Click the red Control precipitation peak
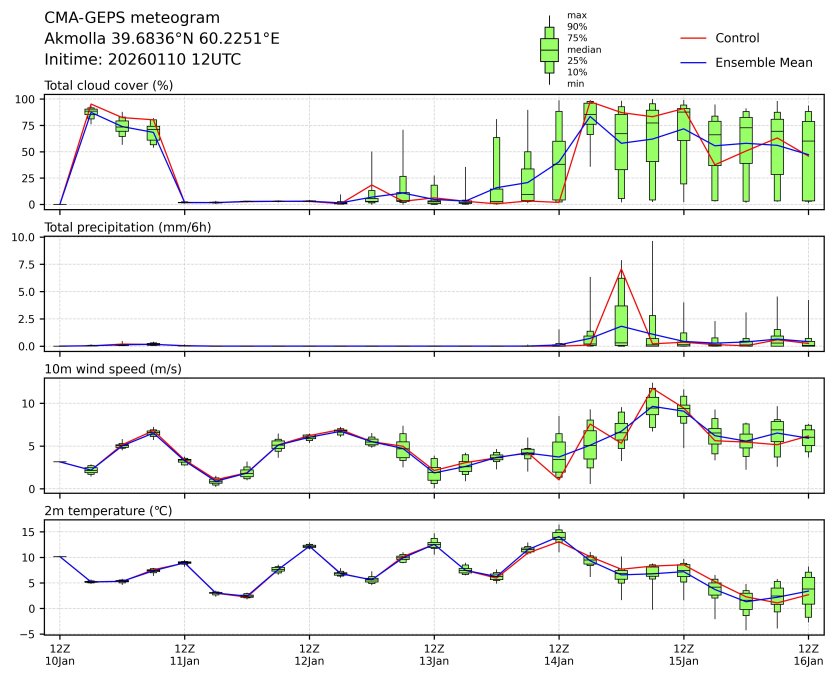This screenshot has width=835, height=678. [x=621, y=269]
